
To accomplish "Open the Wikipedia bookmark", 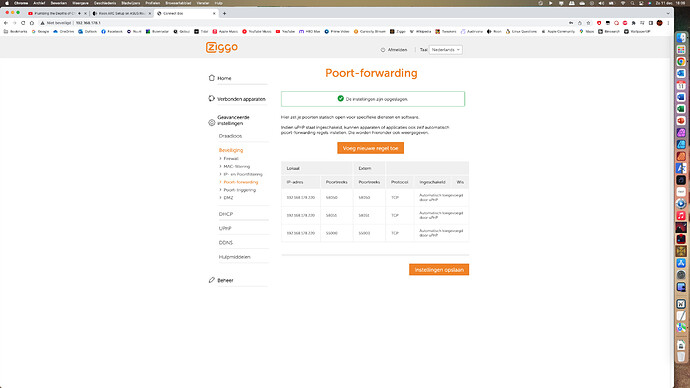I will 420,32.
